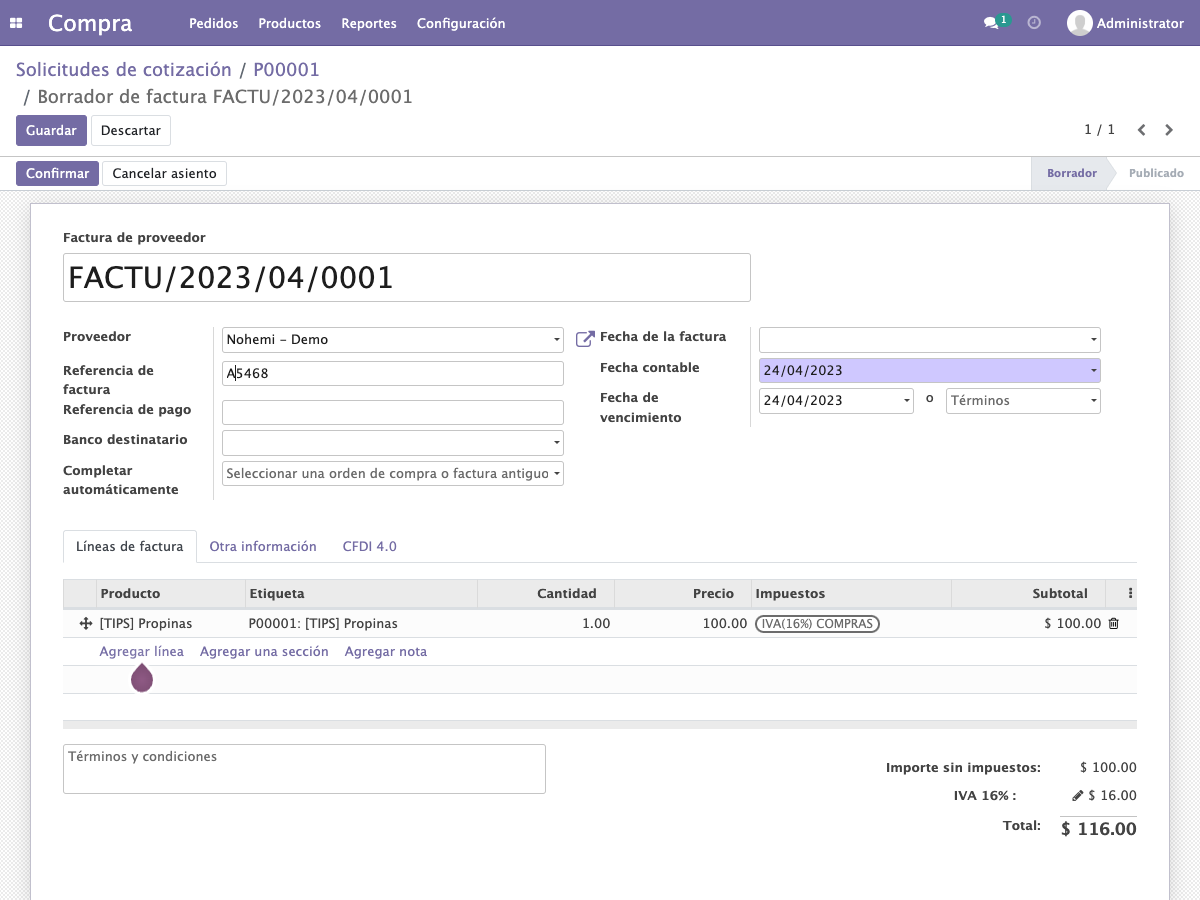Go to previous record arrow
The image size is (1200, 900).
tap(1141, 130)
